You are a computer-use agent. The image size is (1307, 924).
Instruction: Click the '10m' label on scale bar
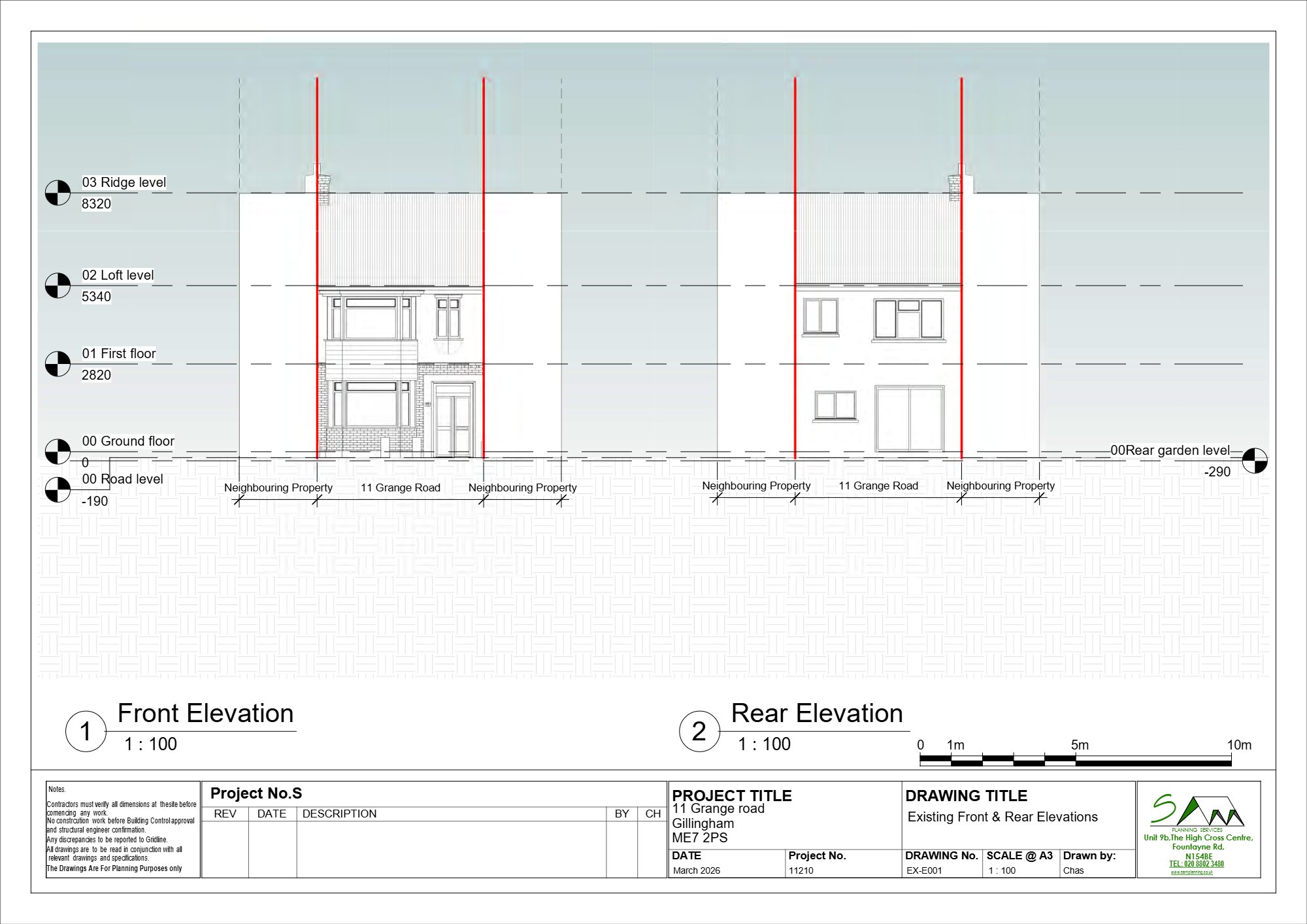point(1239,745)
